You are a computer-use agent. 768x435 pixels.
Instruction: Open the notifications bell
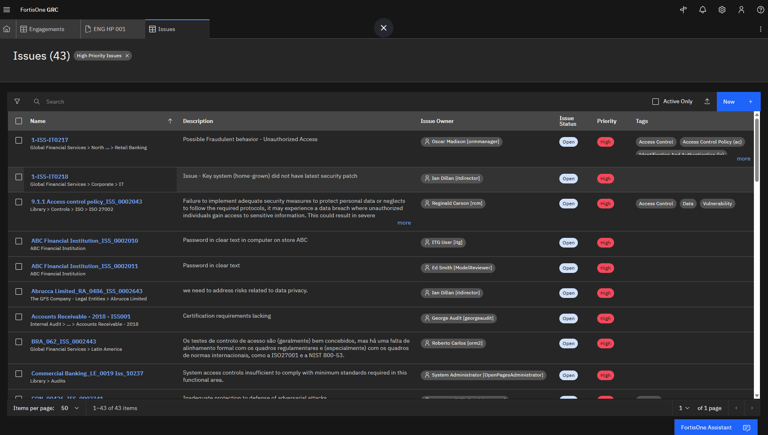pos(702,10)
